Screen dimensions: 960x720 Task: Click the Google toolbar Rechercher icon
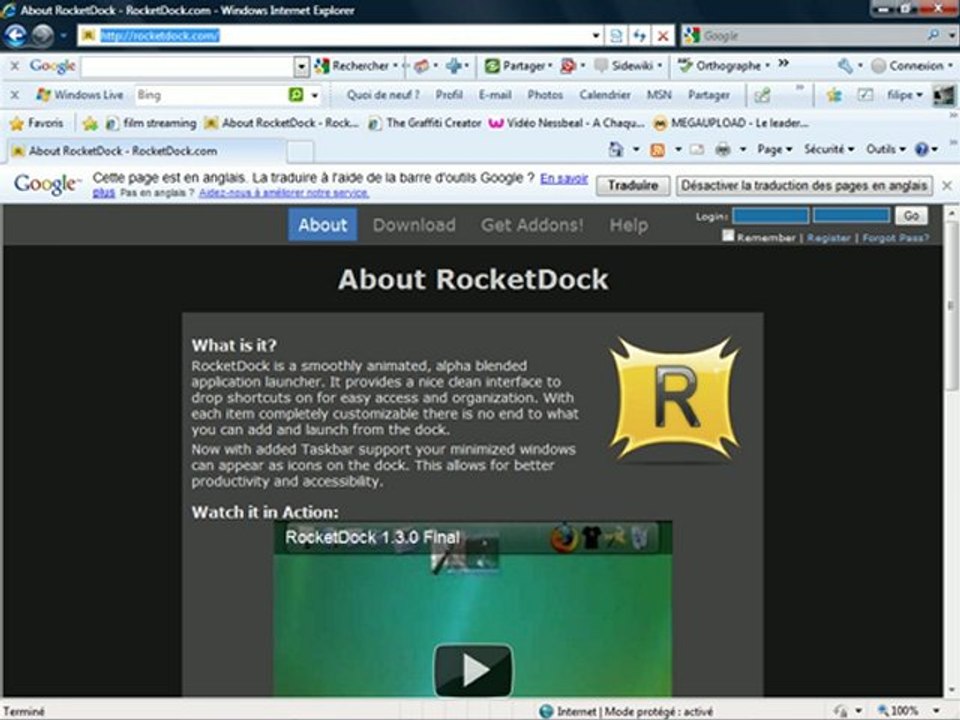322,66
